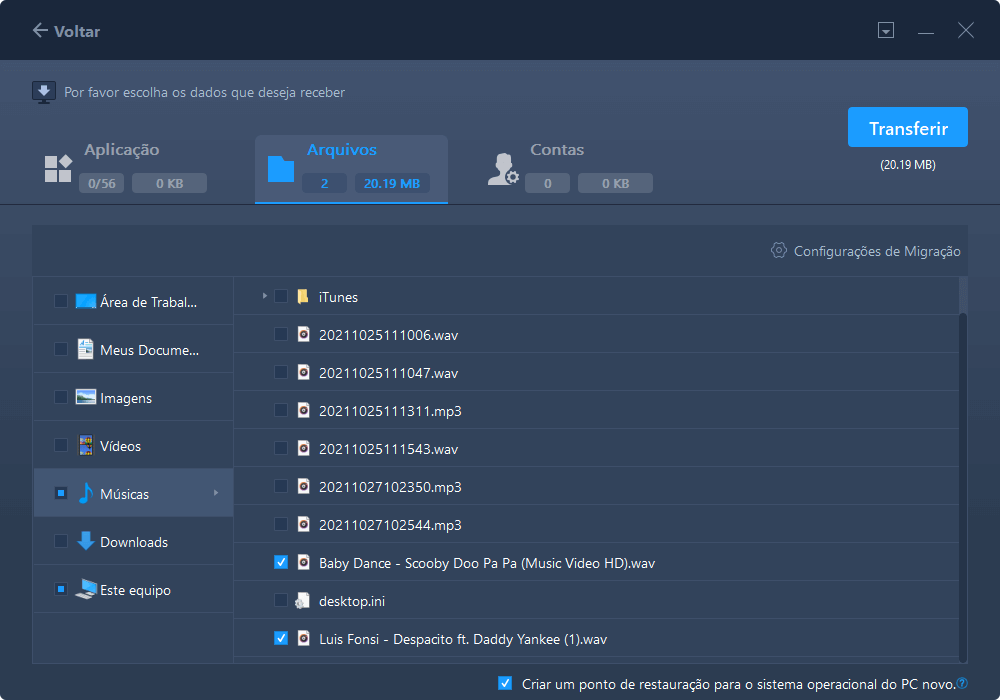Check the Vídeos checkbox
The width and height of the screenshot is (1000, 700).
click(x=61, y=445)
